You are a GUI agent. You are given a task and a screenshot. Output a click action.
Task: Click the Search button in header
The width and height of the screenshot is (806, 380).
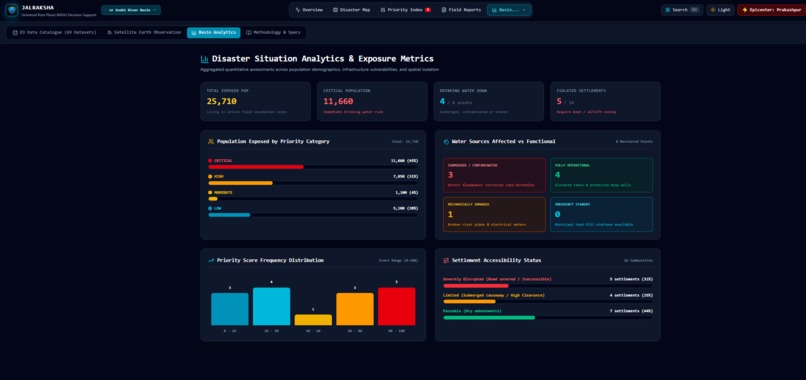pyautogui.click(x=682, y=10)
